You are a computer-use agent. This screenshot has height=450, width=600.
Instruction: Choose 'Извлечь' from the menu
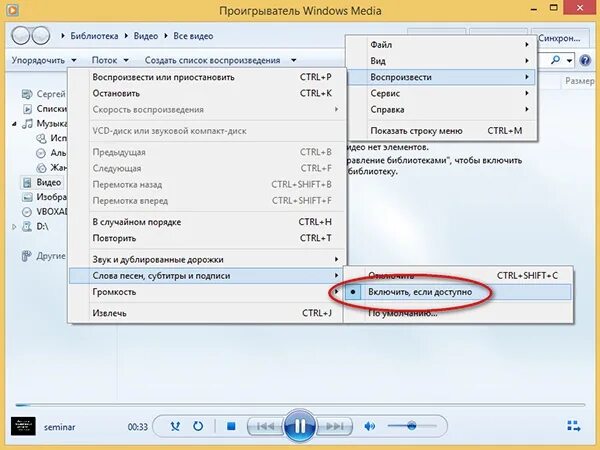(x=207, y=313)
